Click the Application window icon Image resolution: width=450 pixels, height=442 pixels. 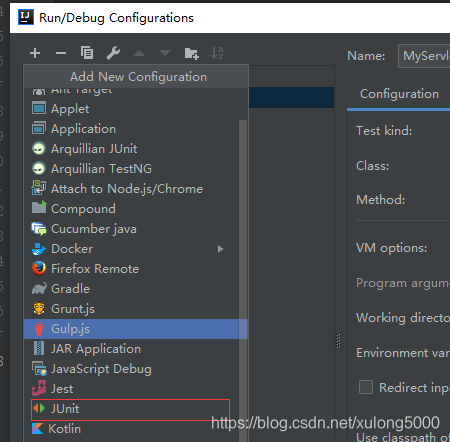coord(39,128)
